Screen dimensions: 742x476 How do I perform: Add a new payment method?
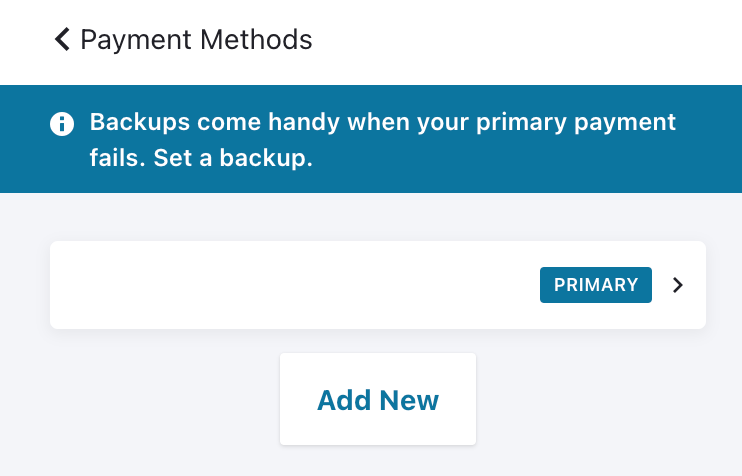tap(377, 400)
